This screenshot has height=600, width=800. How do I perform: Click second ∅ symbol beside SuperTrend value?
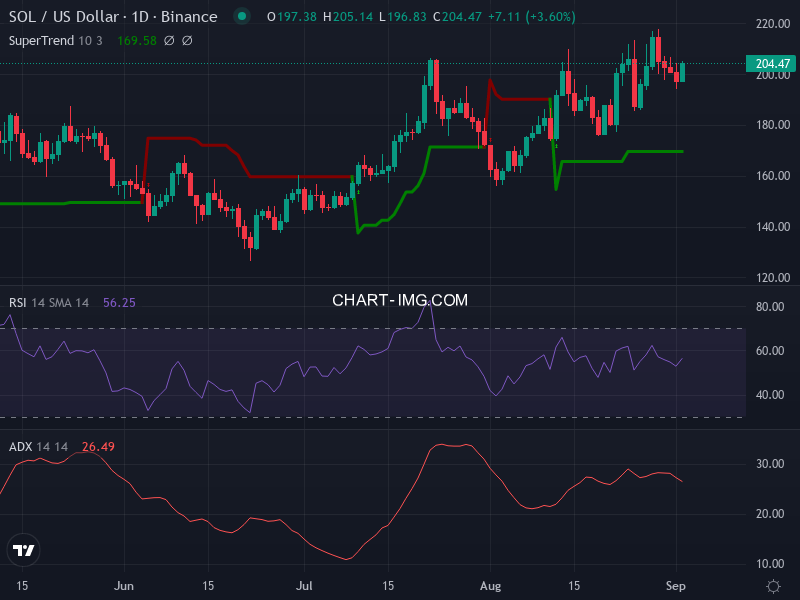pyautogui.click(x=187, y=40)
